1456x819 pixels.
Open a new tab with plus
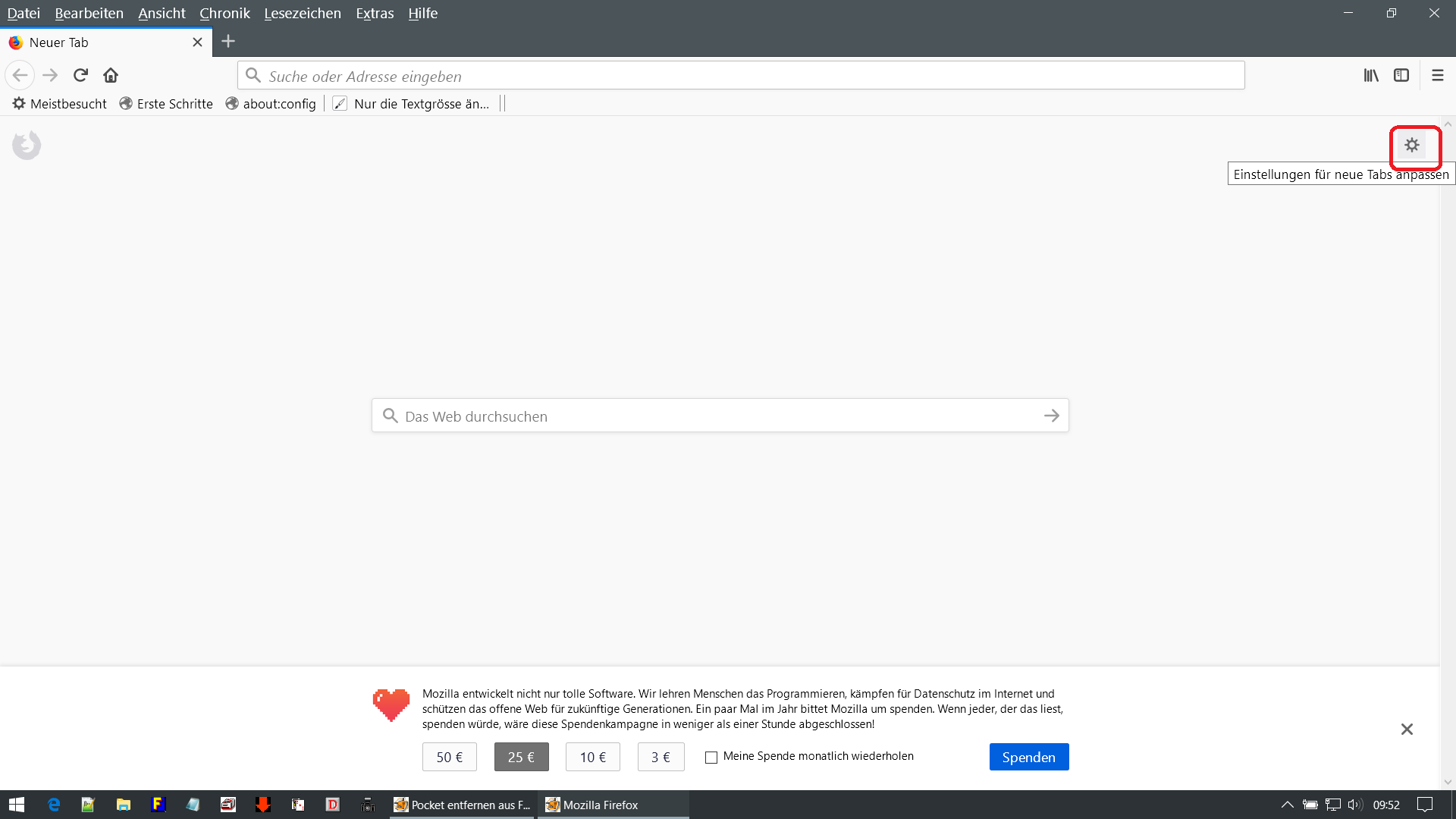pos(228,42)
